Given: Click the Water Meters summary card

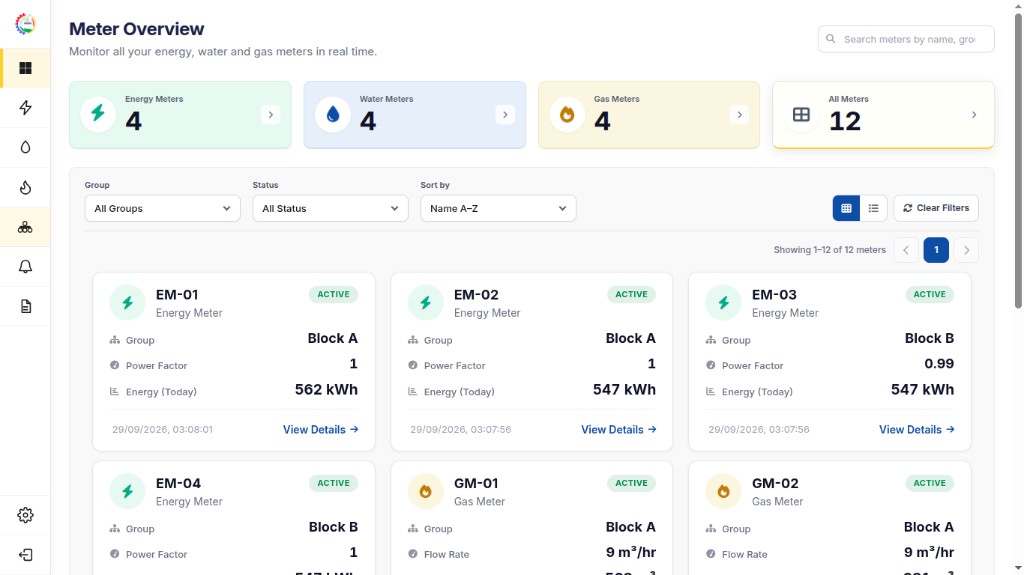Looking at the screenshot, I should tap(415, 115).
